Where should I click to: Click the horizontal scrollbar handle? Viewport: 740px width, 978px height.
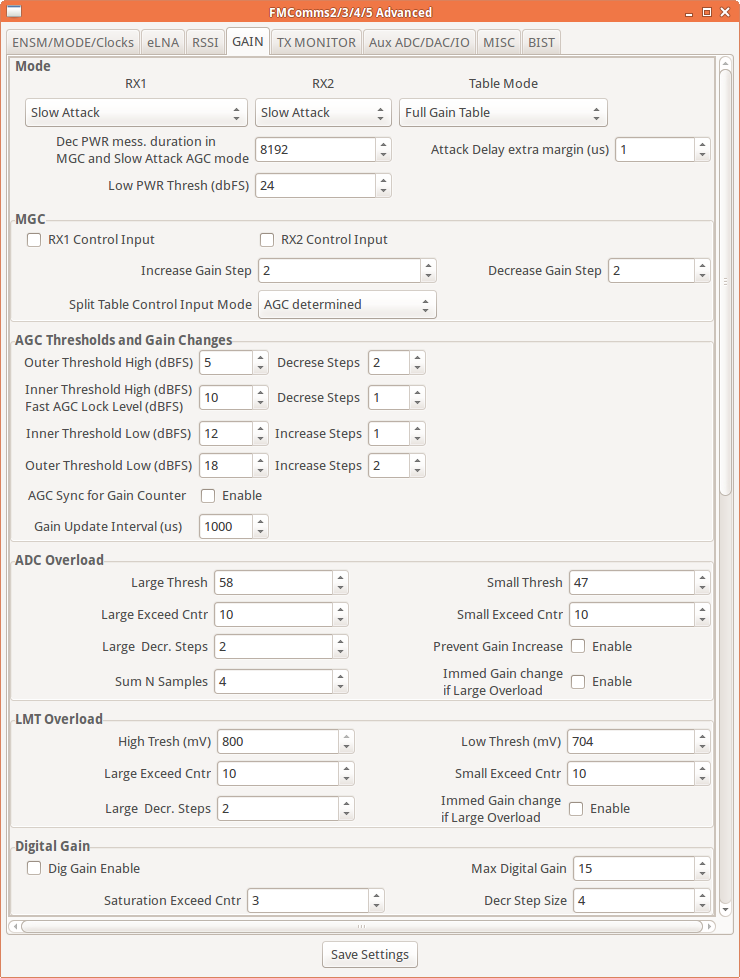pos(362,926)
